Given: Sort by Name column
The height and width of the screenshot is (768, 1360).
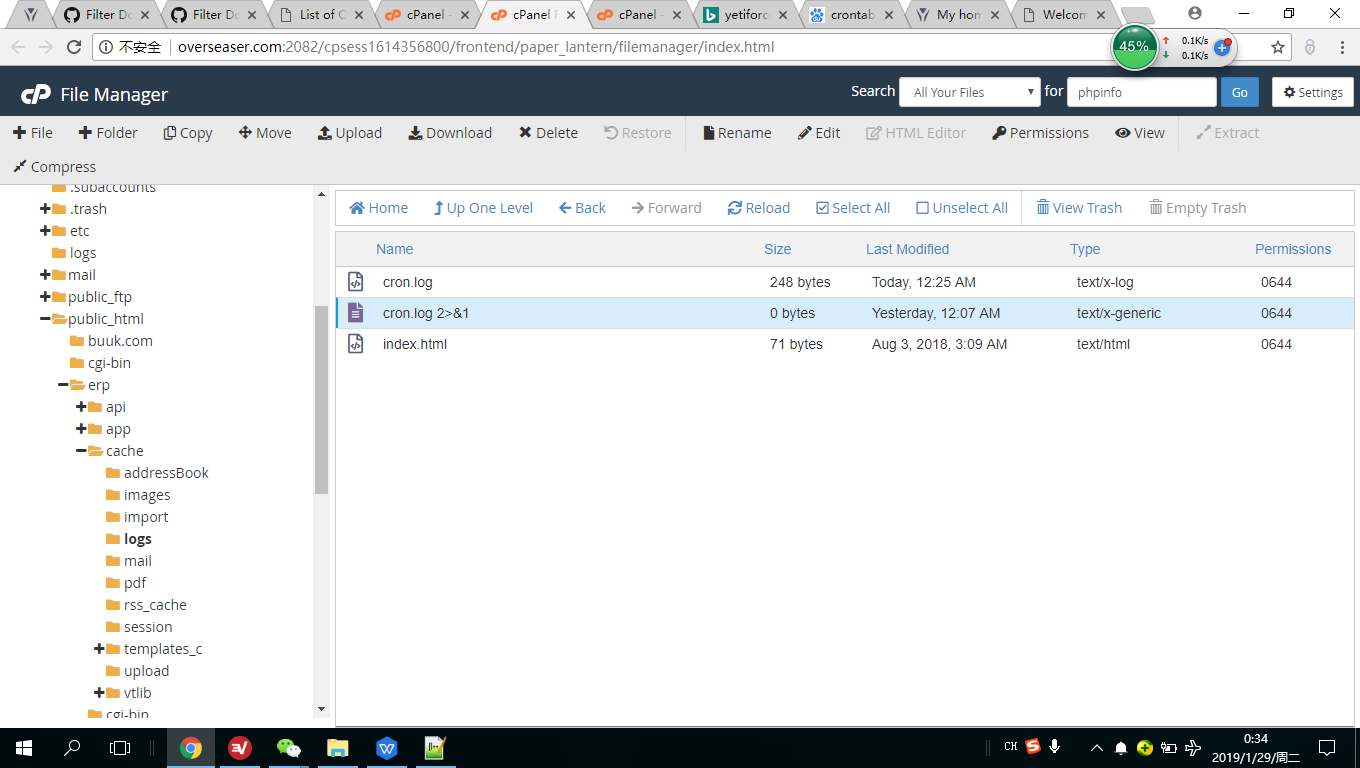Looking at the screenshot, I should coord(394,249).
